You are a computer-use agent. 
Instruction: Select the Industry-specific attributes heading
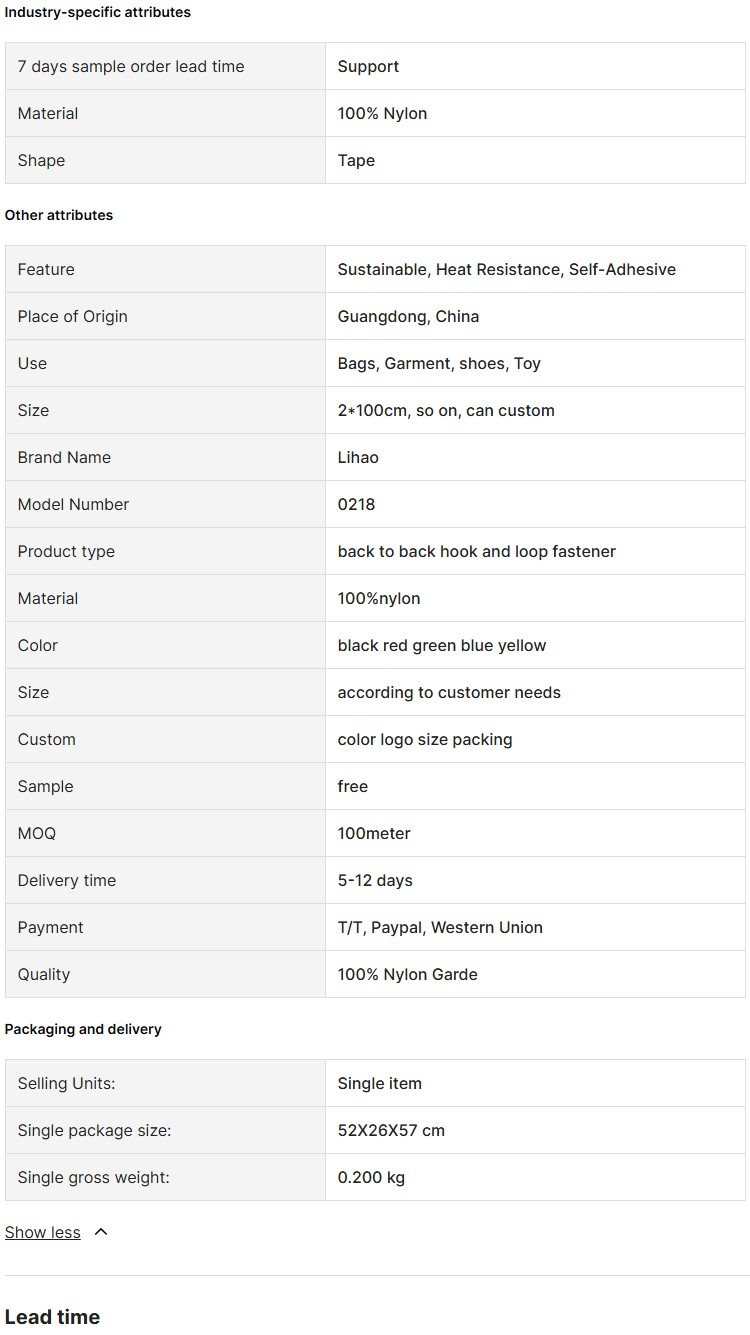coord(98,12)
